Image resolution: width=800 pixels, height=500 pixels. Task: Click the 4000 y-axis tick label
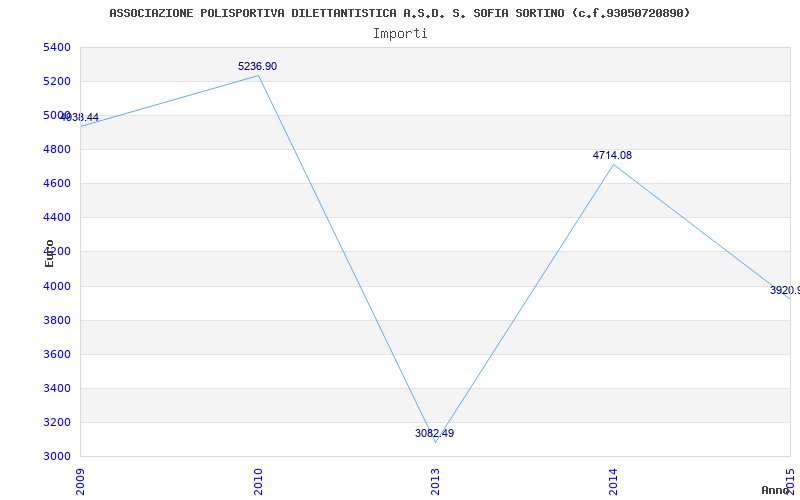tap(57, 286)
